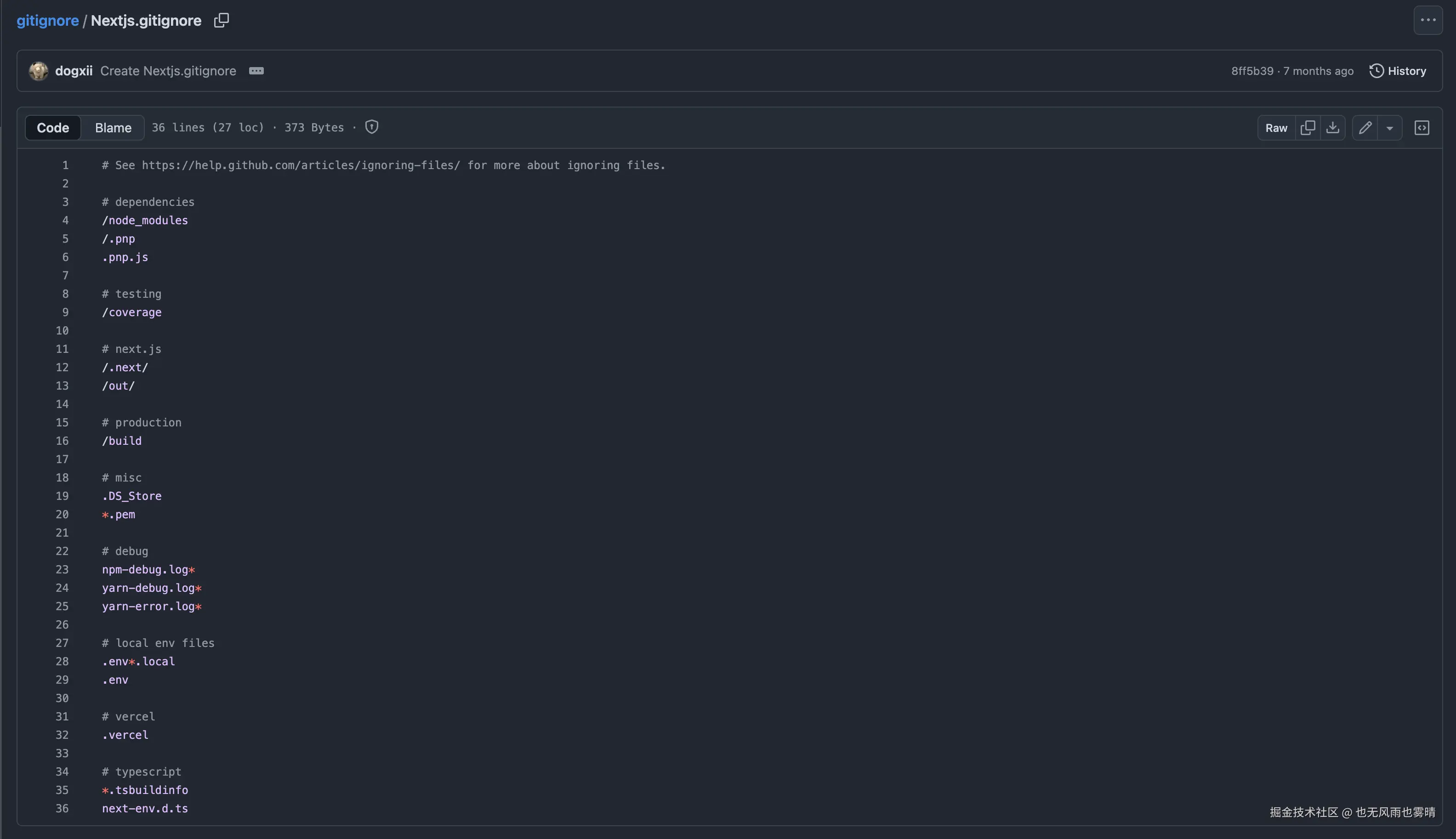Open the dogxii author profile link
The image size is (1456, 839).
coord(74,71)
